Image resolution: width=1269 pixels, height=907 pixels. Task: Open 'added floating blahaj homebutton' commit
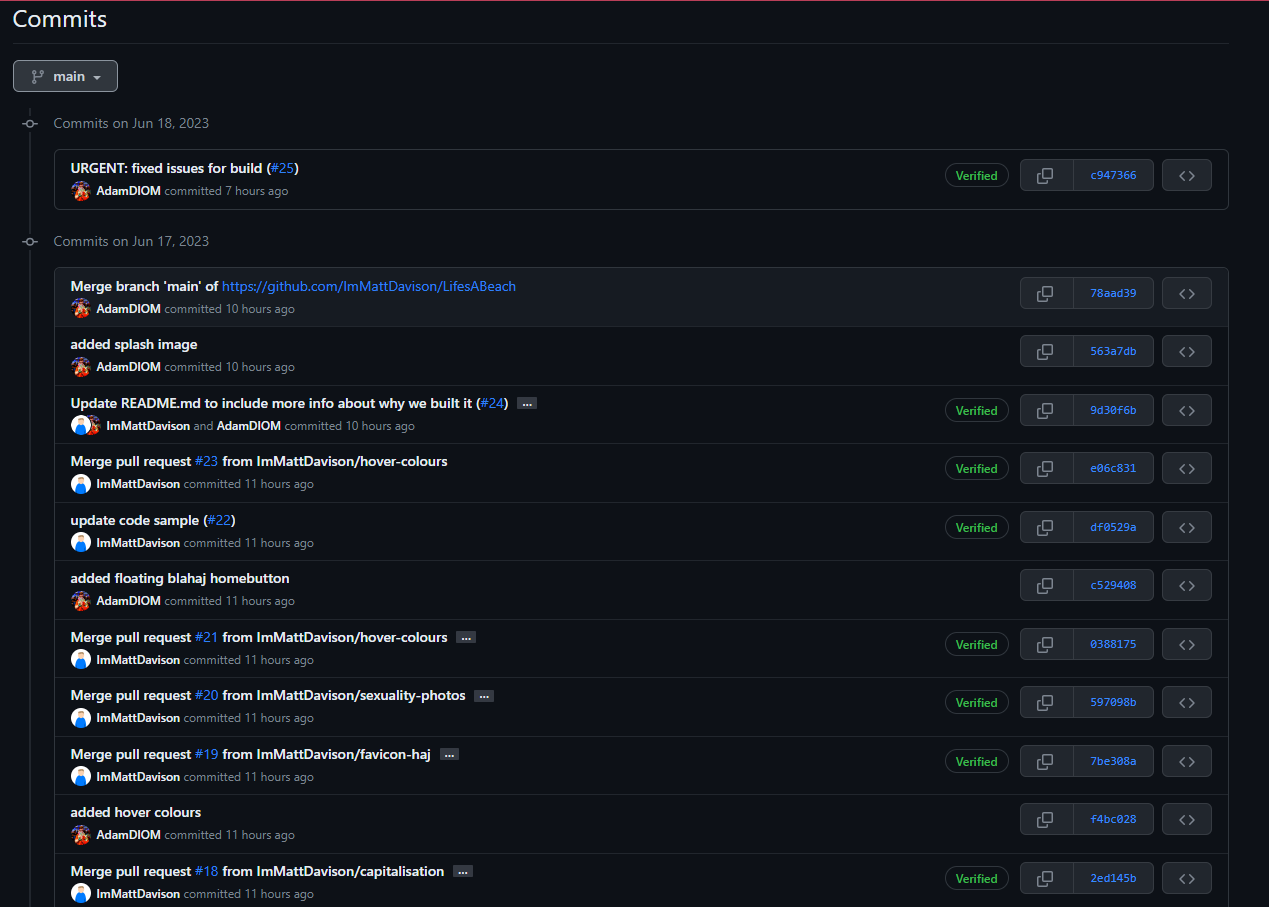(x=180, y=578)
